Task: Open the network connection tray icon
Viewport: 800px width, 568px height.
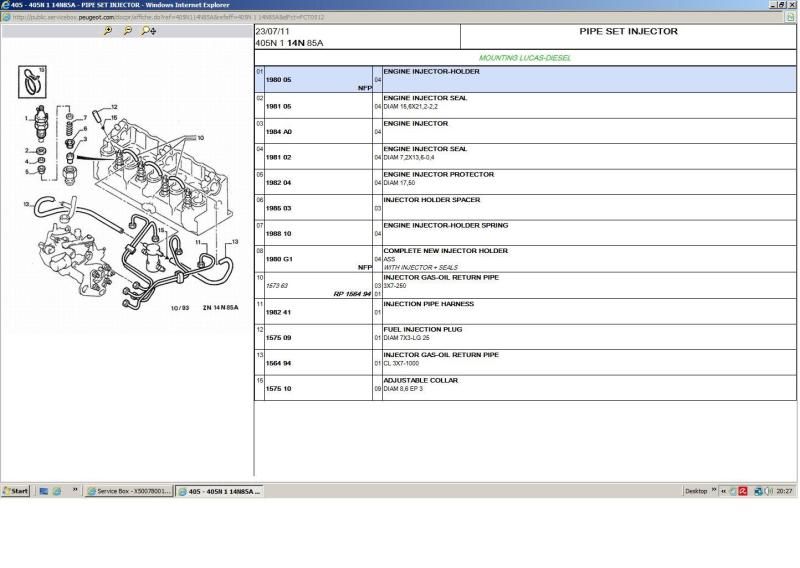Action: [x=758, y=491]
